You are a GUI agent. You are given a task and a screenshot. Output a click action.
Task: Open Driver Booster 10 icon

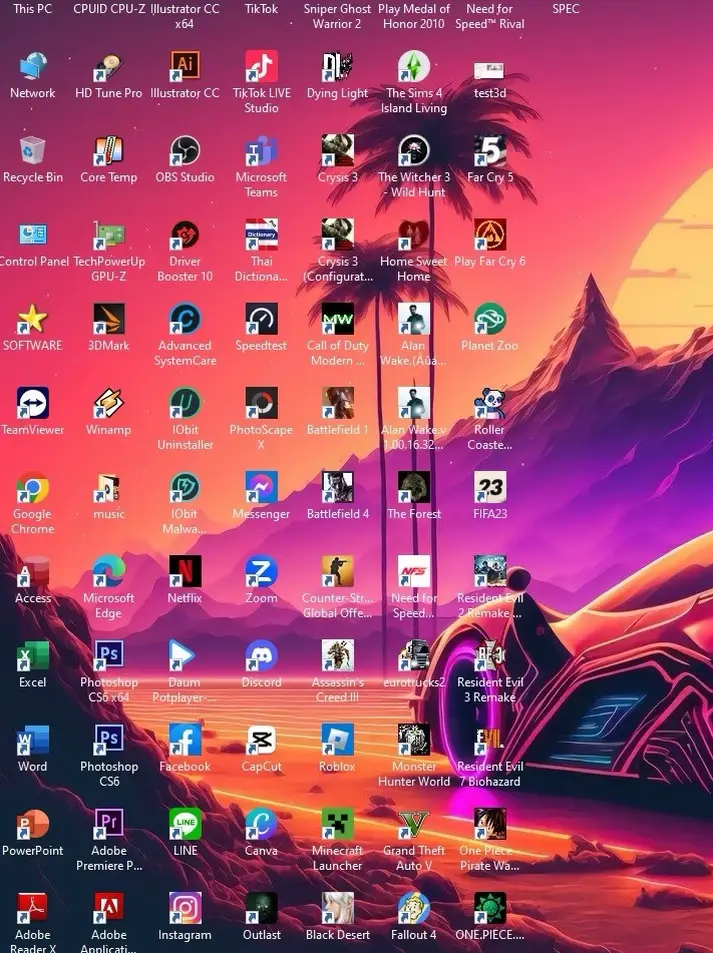pos(185,235)
